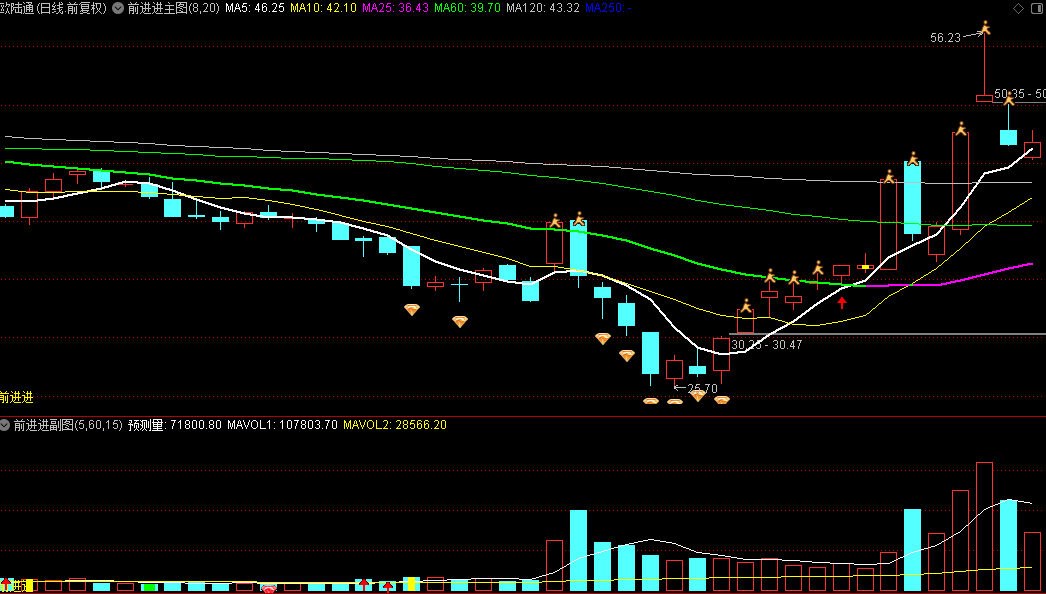Click the yellow 前进进 label in main chart

point(17,398)
